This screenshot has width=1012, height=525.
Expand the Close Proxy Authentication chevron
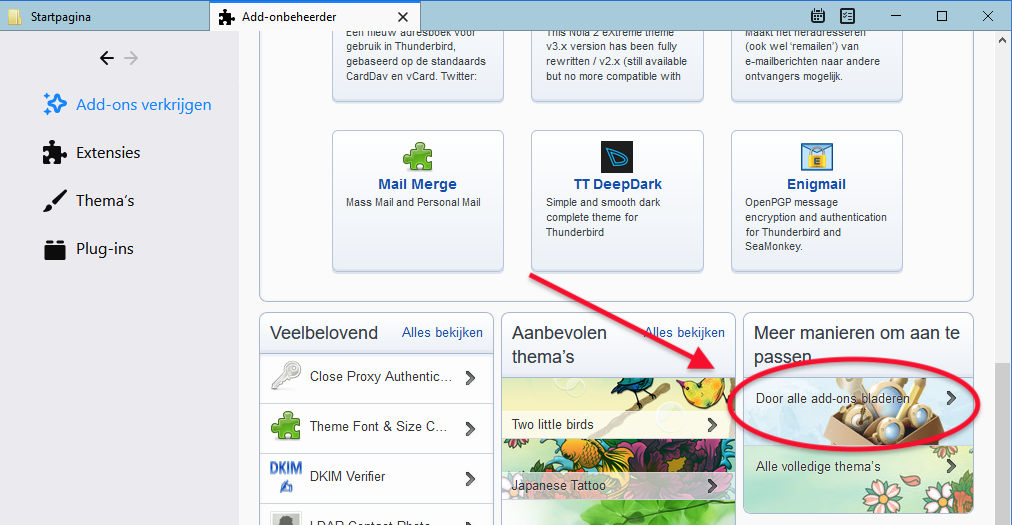point(470,377)
